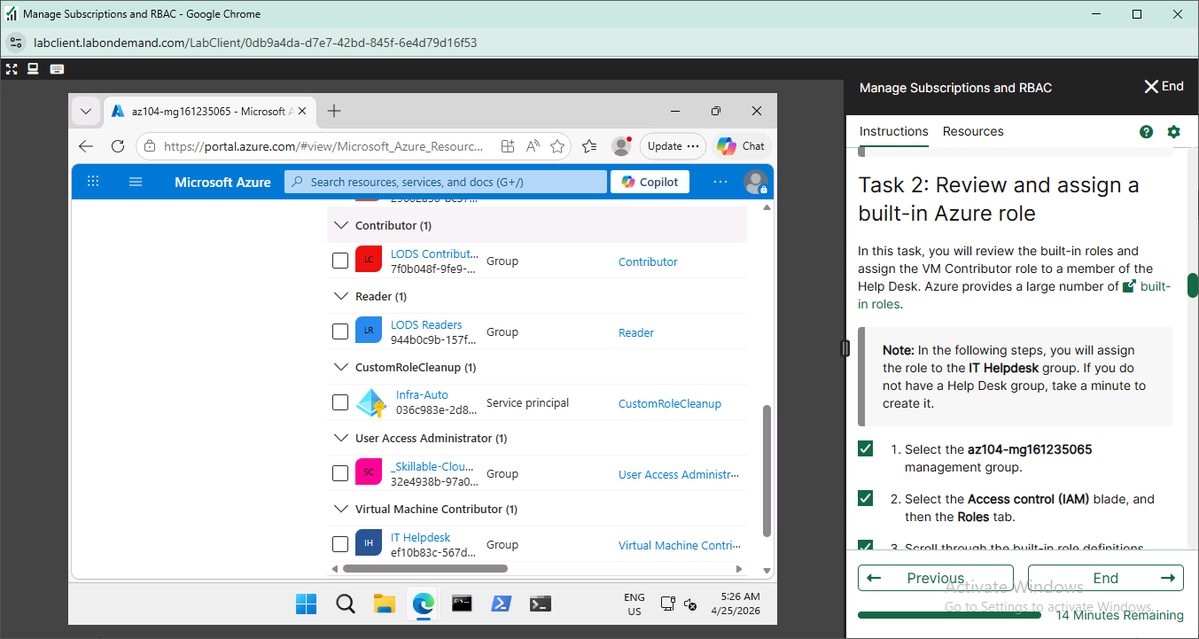The width and height of the screenshot is (1199, 639).
Task: Click the lab time remaining progress bar
Action: point(949,615)
